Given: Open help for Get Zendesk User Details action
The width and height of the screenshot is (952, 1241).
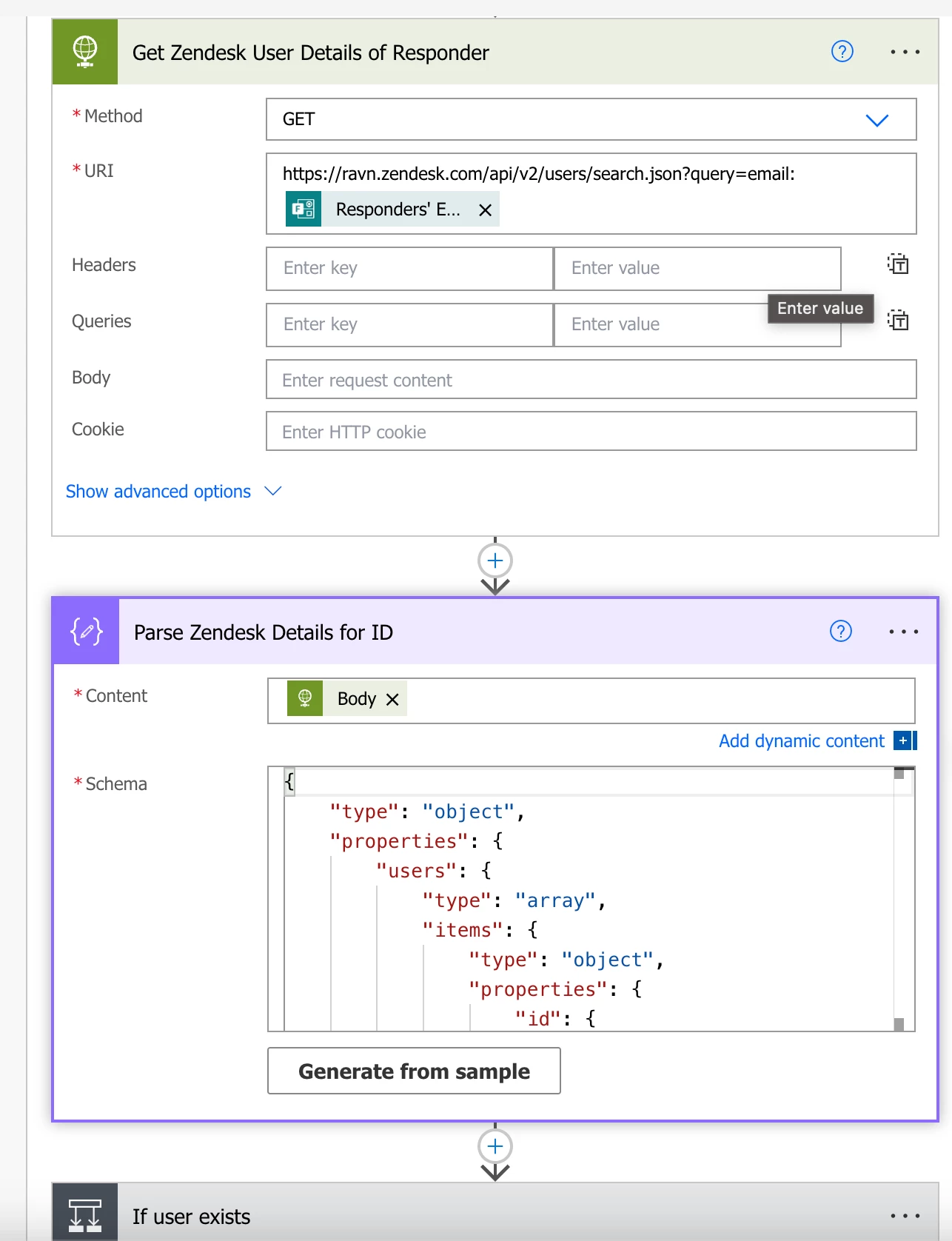Looking at the screenshot, I should click(842, 52).
